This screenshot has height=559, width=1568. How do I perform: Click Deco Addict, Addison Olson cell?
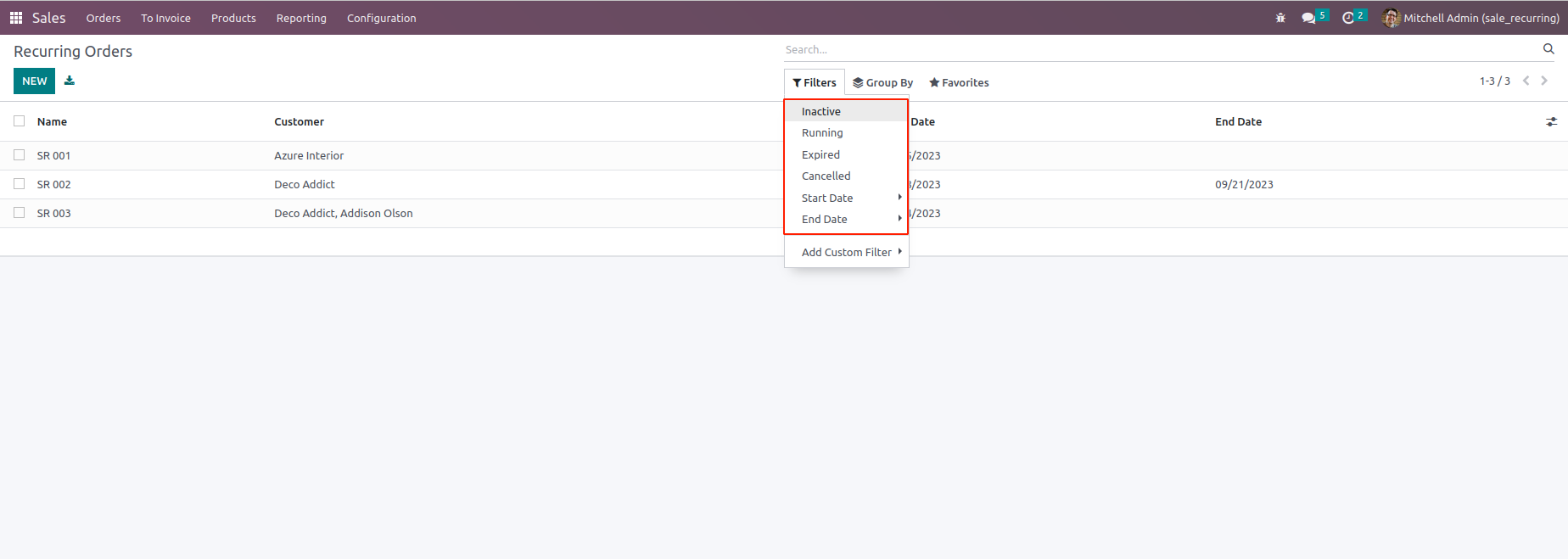[x=344, y=213]
